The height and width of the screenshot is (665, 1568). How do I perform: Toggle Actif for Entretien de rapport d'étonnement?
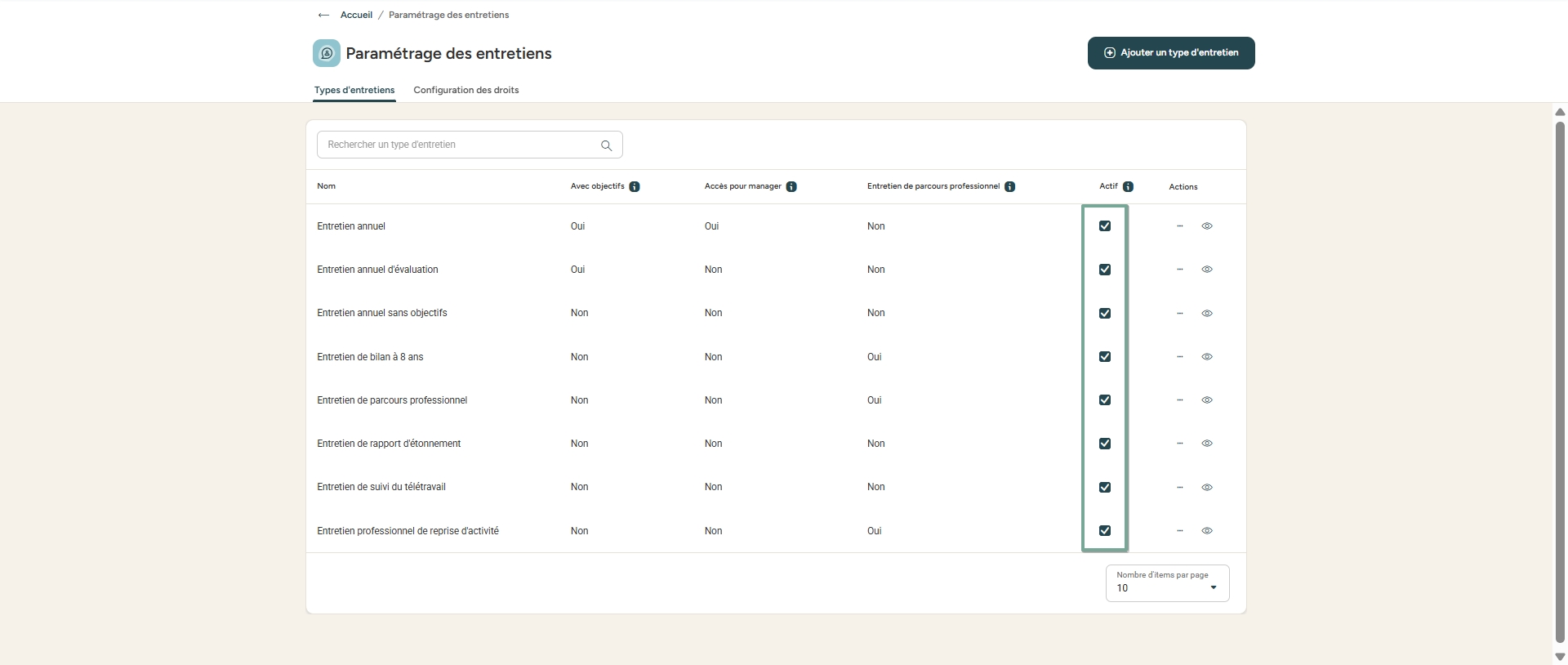[1105, 444]
